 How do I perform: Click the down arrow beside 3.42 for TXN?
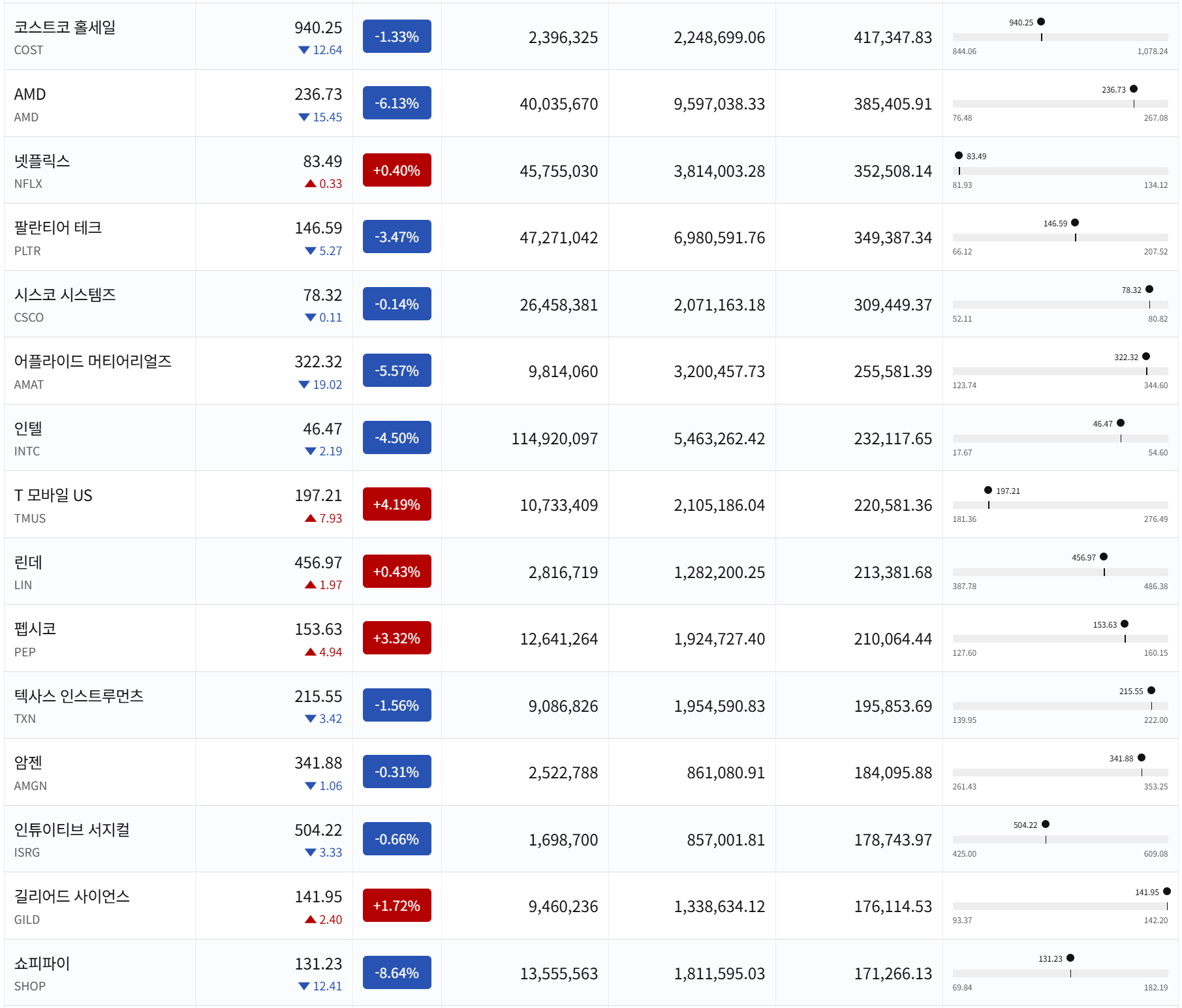(x=310, y=719)
